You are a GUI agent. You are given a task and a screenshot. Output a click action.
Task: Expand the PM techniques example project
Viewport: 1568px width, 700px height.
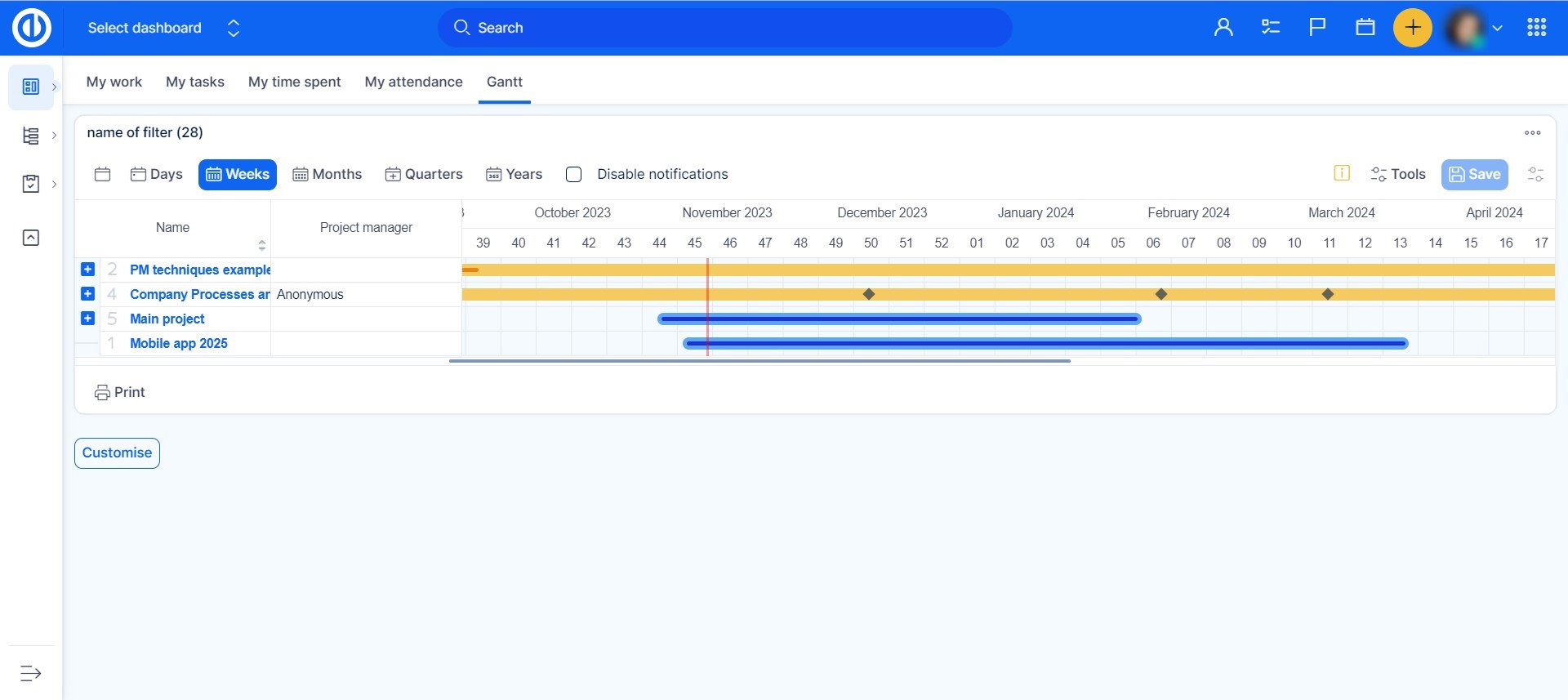point(88,270)
